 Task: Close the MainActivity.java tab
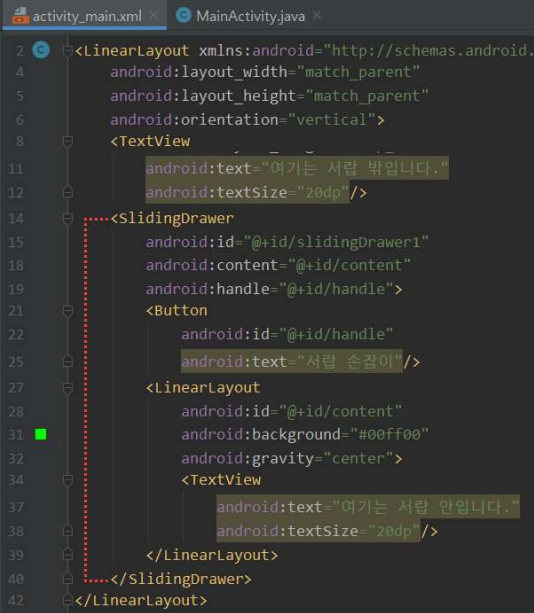317,15
